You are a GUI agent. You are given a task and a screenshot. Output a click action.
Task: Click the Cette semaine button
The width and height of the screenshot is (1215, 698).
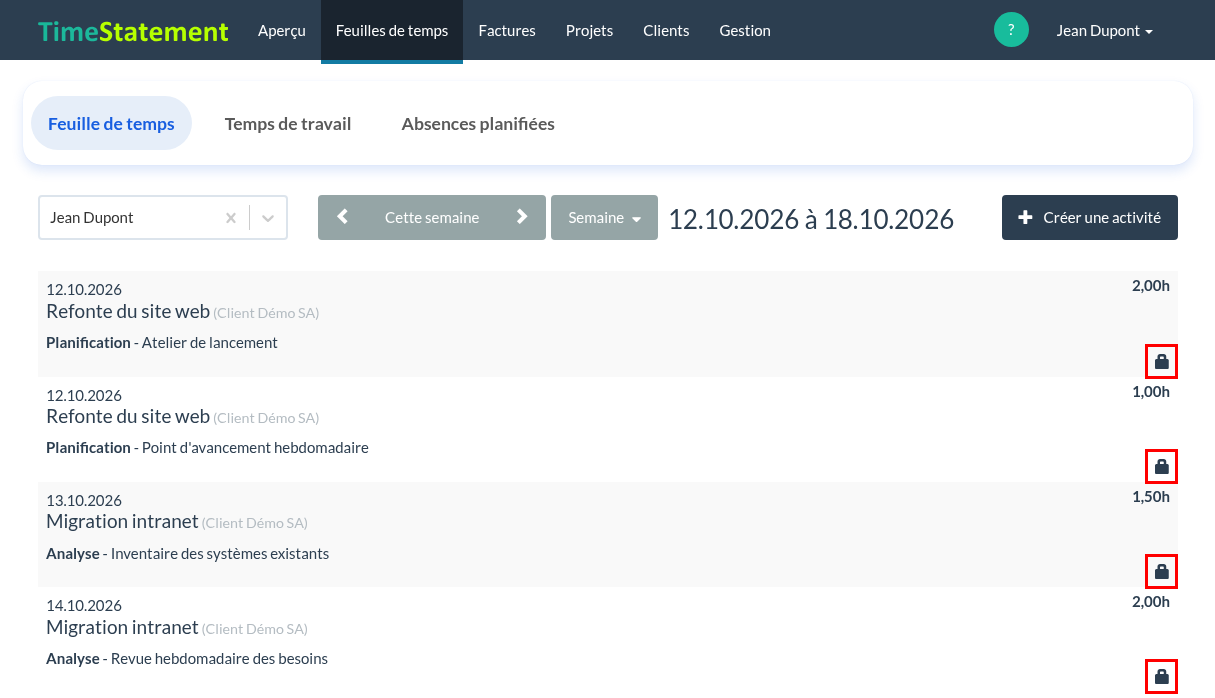point(432,217)
